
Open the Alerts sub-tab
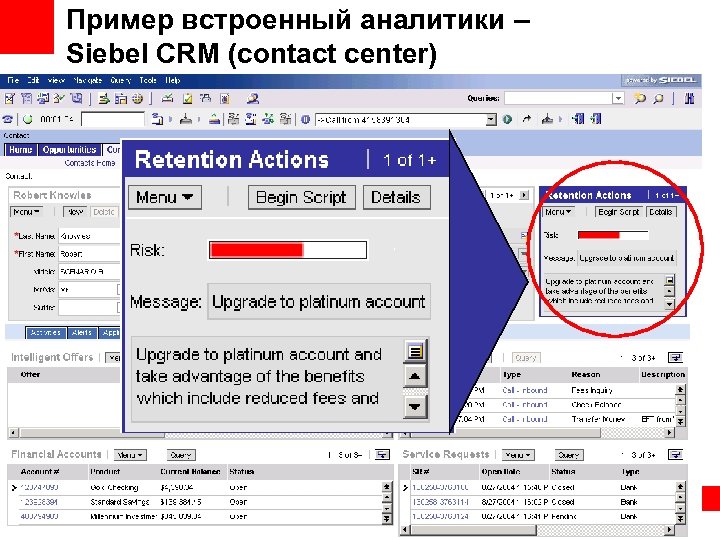tap(82, 332)
